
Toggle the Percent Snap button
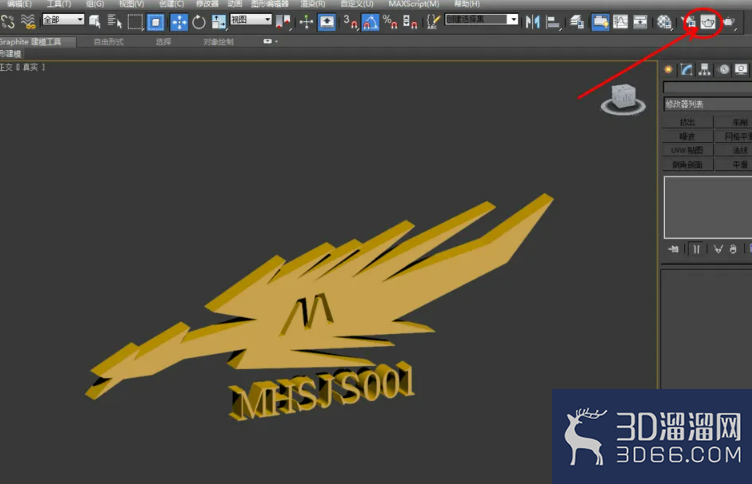point(390,22)
